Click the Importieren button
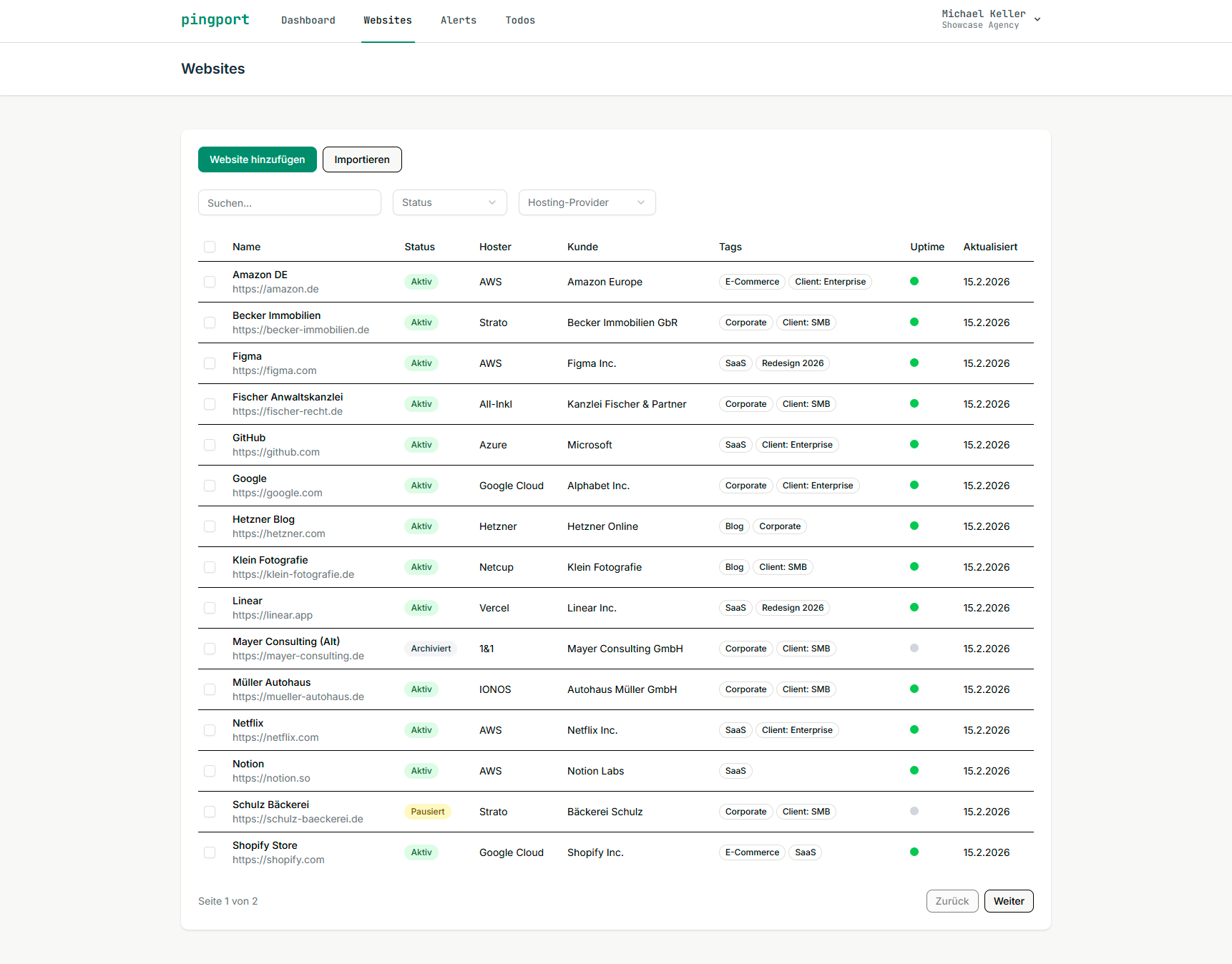The height and width of the screenshot is (964, 1232). coord(362,159)
